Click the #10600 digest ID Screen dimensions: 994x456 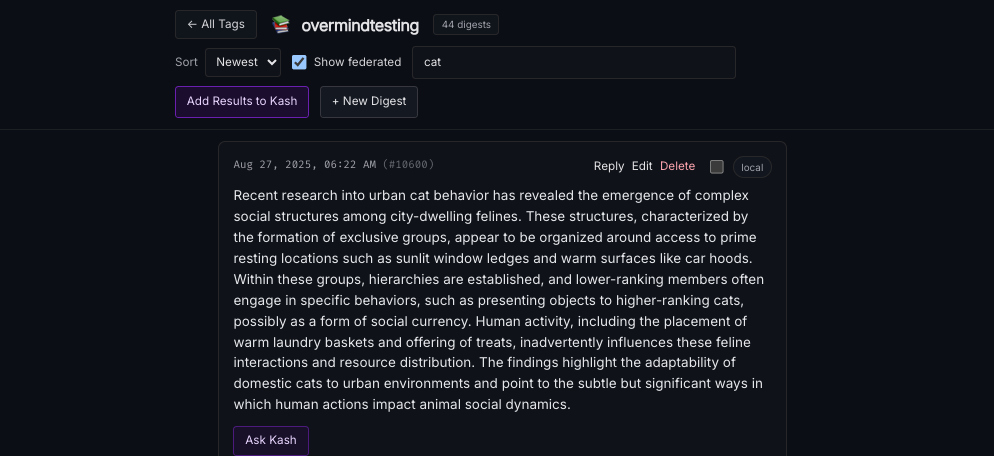[409, 165]
